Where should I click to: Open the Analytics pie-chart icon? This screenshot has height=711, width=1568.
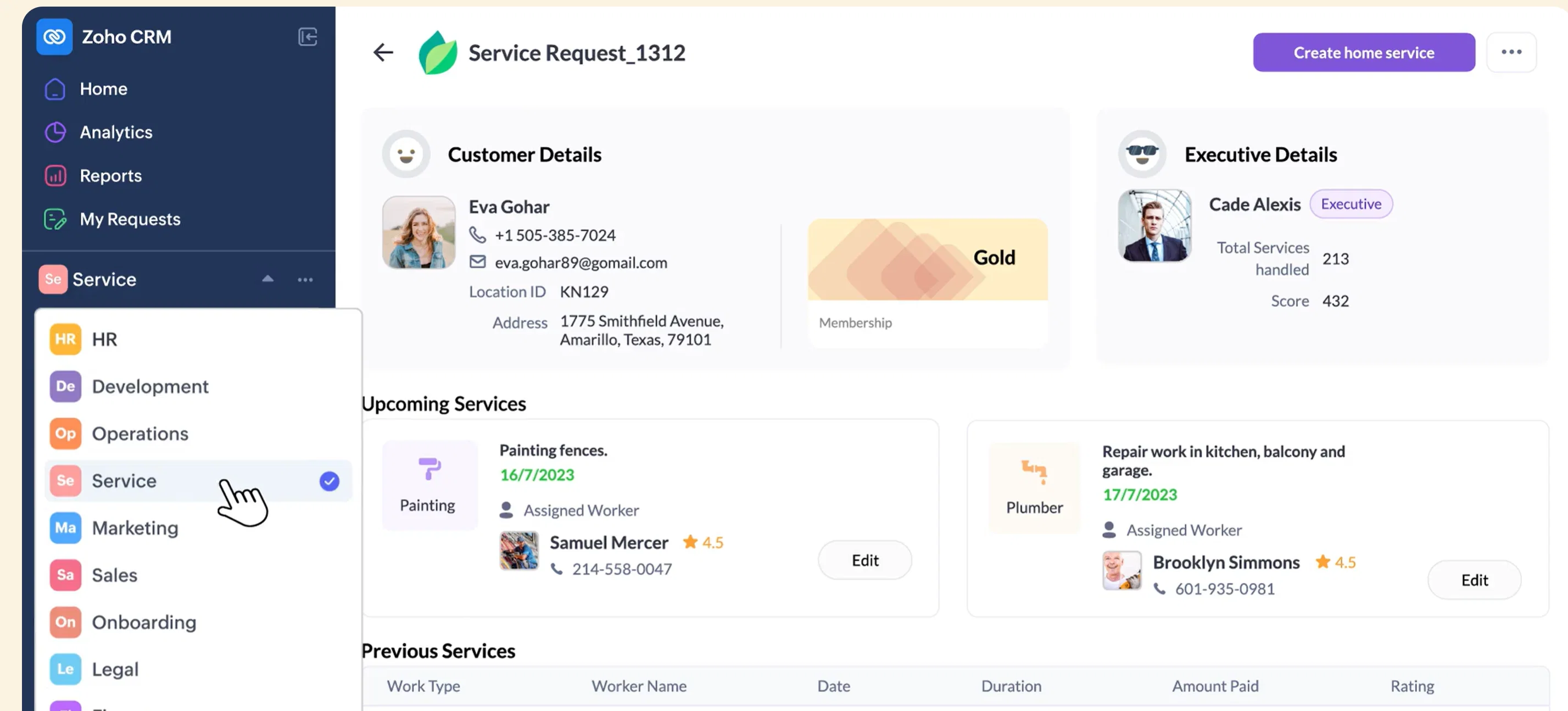[55, 132]
